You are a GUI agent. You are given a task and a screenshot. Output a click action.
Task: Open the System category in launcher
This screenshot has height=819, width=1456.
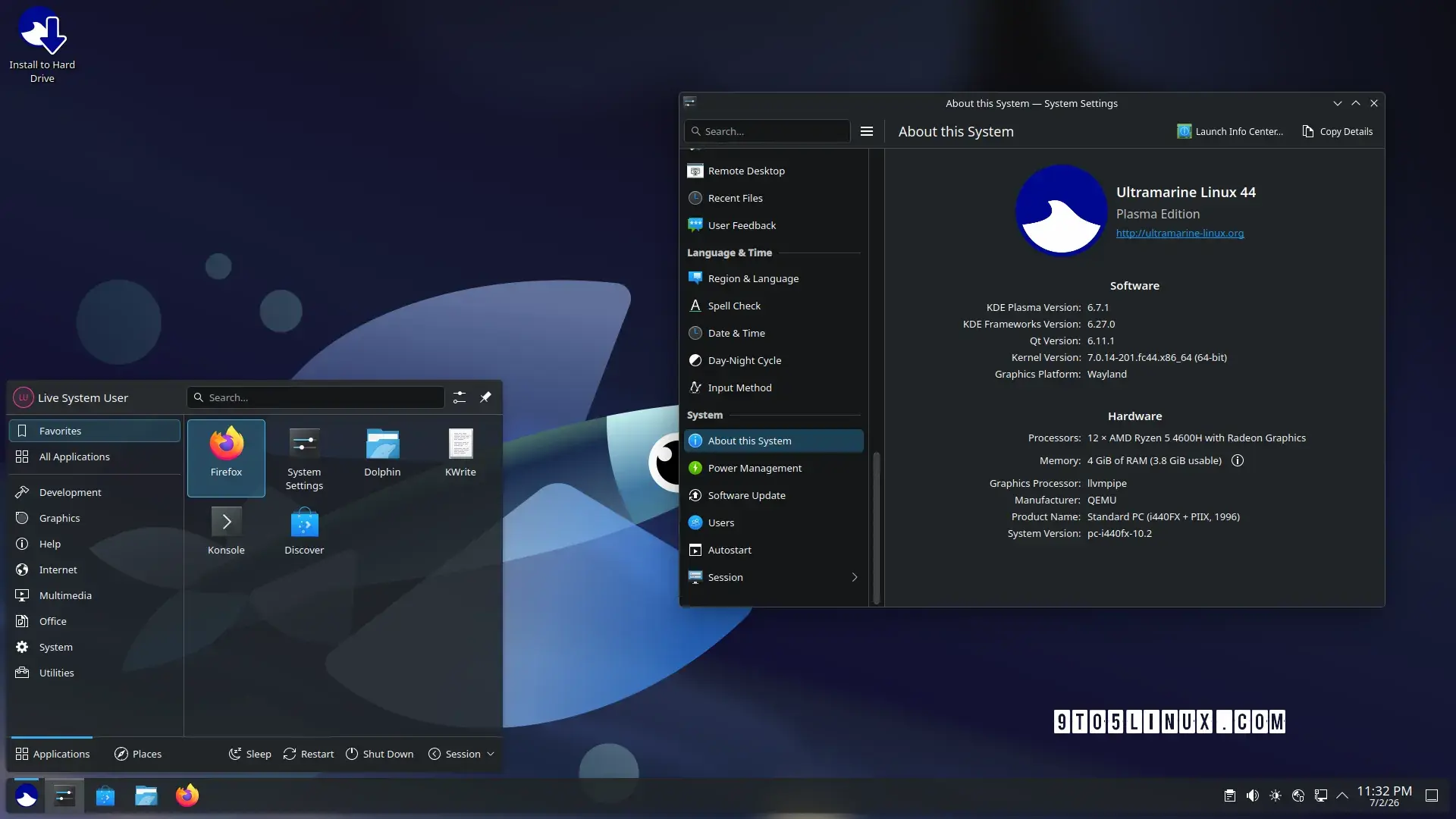pyautogui.click(x=95, y=647)
